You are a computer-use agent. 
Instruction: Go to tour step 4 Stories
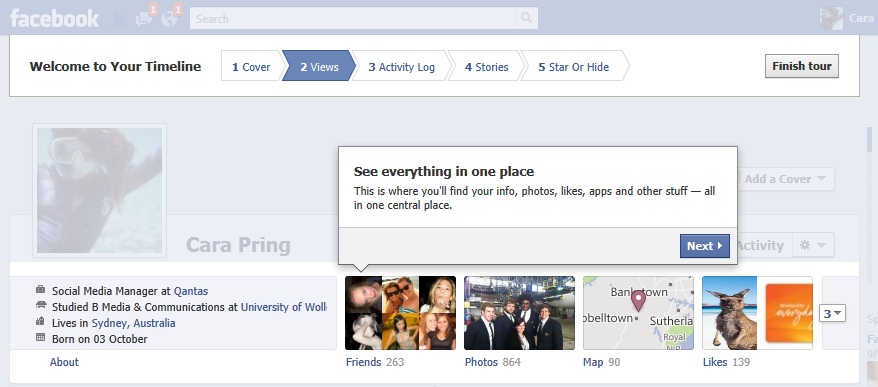point(487,67)
